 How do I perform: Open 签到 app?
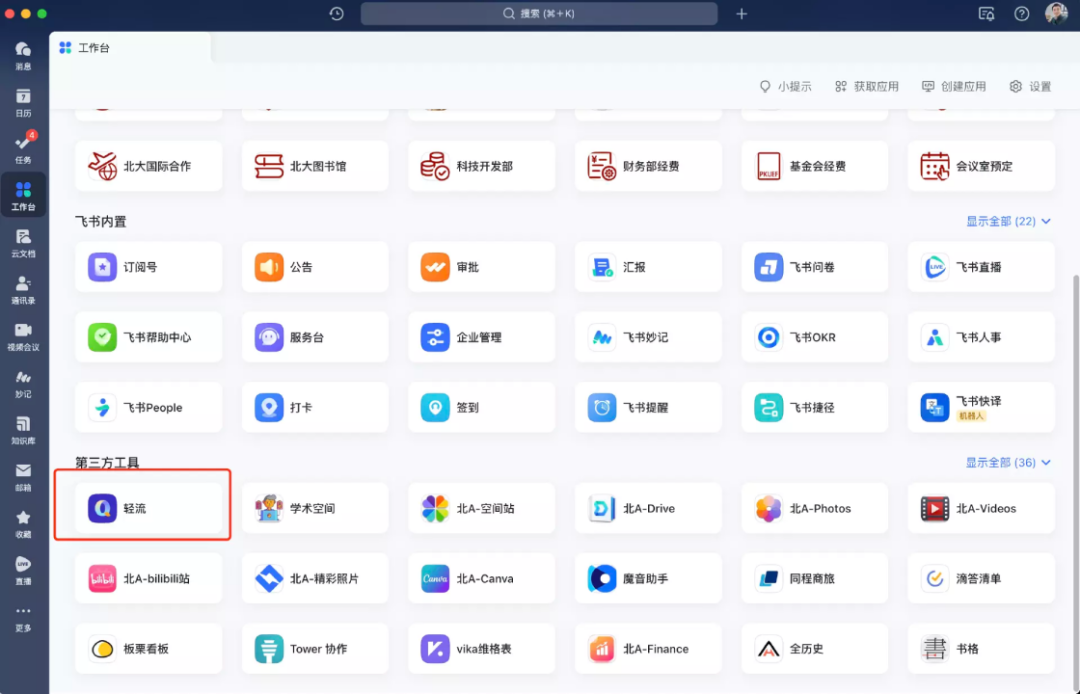coord(481,408)
